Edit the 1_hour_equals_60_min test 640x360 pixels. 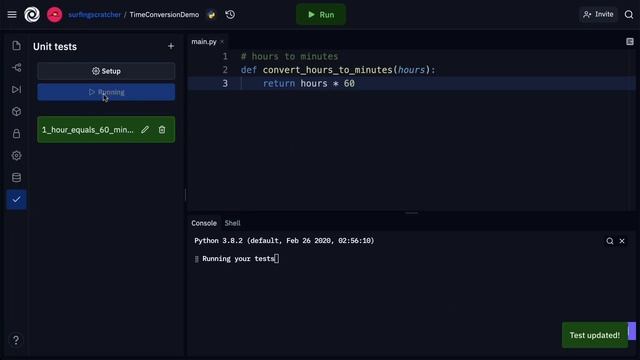pyautogui.click(x=145, y=130)
